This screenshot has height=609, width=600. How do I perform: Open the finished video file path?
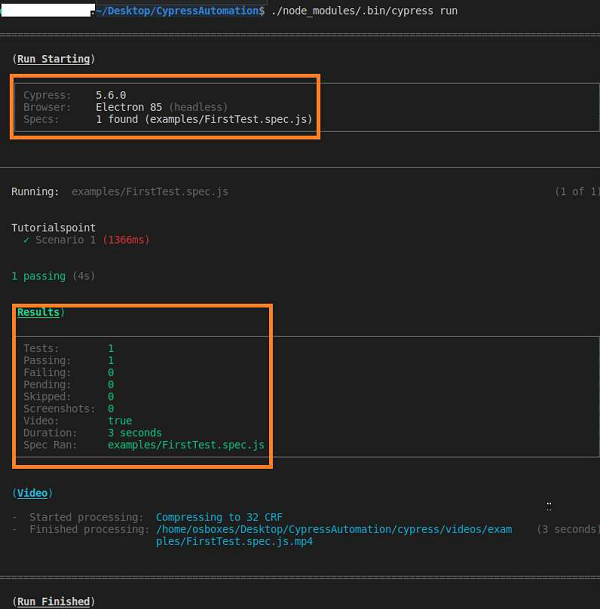334,529
